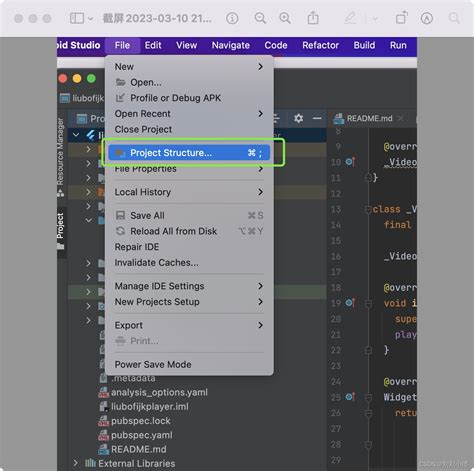474x471 pixels.
Task: Open the Code menu
Action: pos(276,45)
